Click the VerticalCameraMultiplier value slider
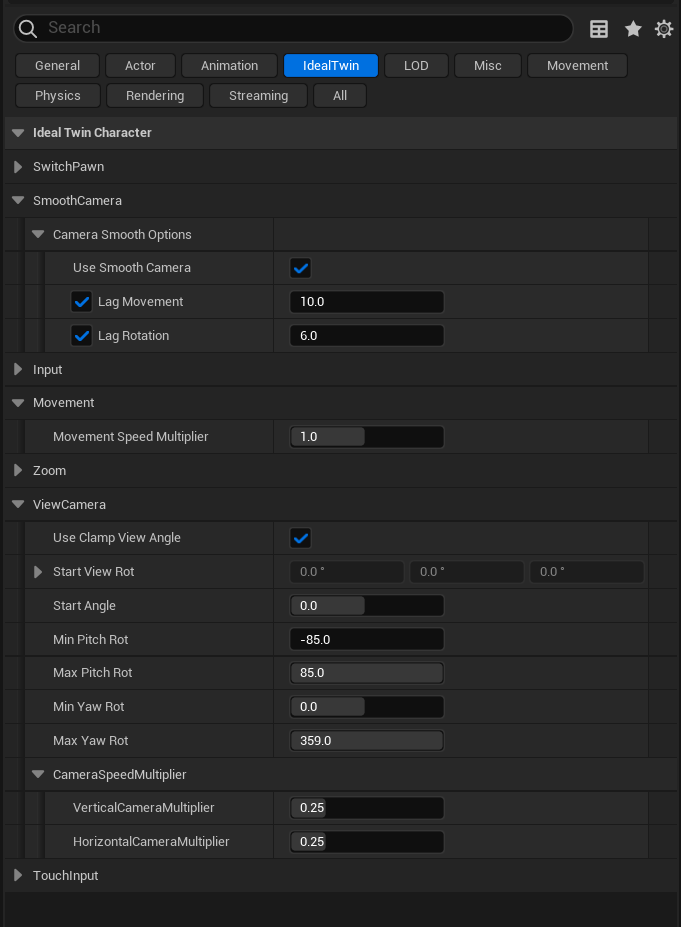This screenshot has width=681, height=927. 366,808
